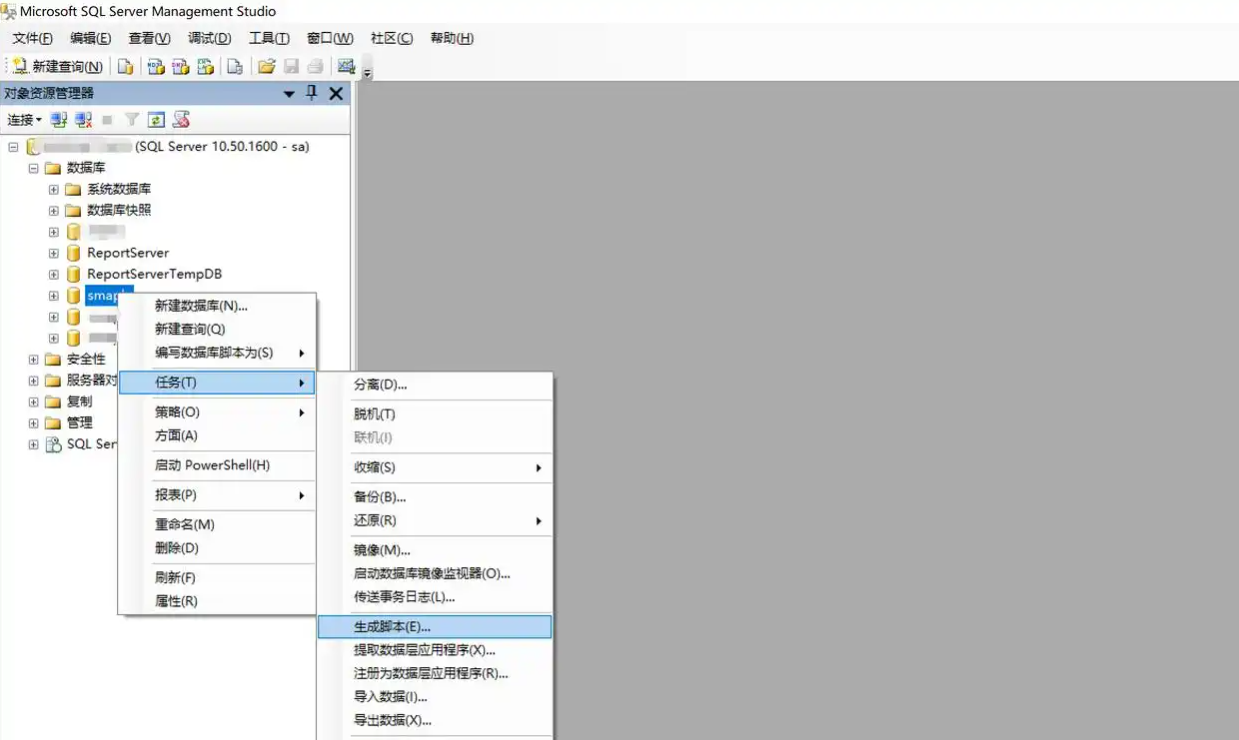Choose 备份(B)... in the tasks submenu

pos(380,497)
